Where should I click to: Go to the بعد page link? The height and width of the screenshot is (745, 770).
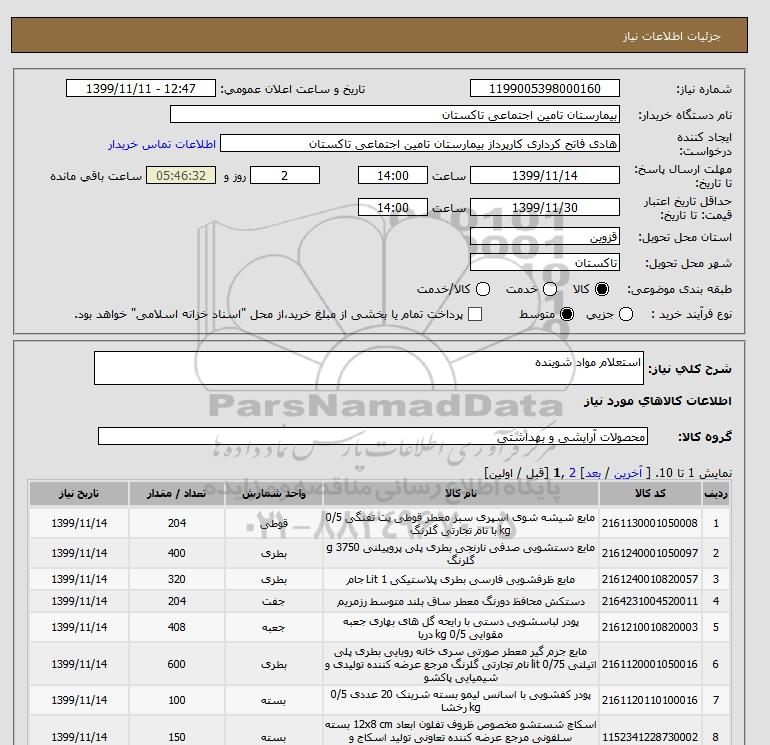[593, 473]
